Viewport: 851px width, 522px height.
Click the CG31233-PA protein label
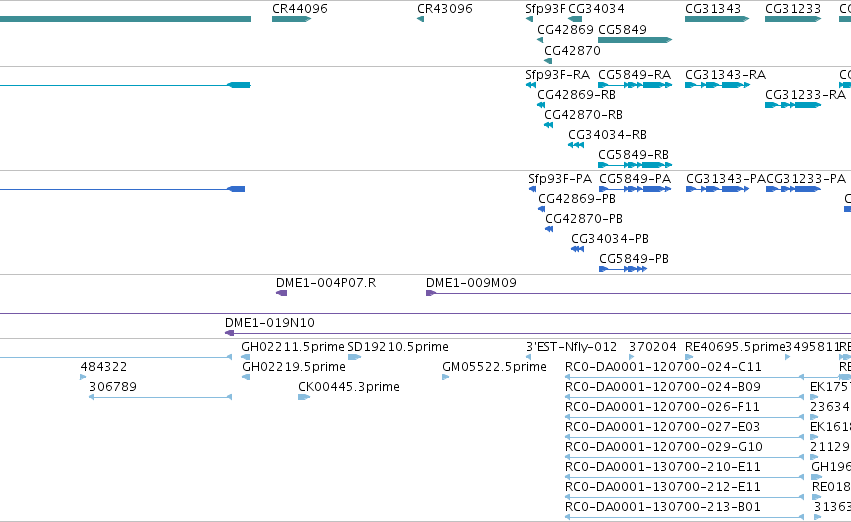click(x=806, y=179)
